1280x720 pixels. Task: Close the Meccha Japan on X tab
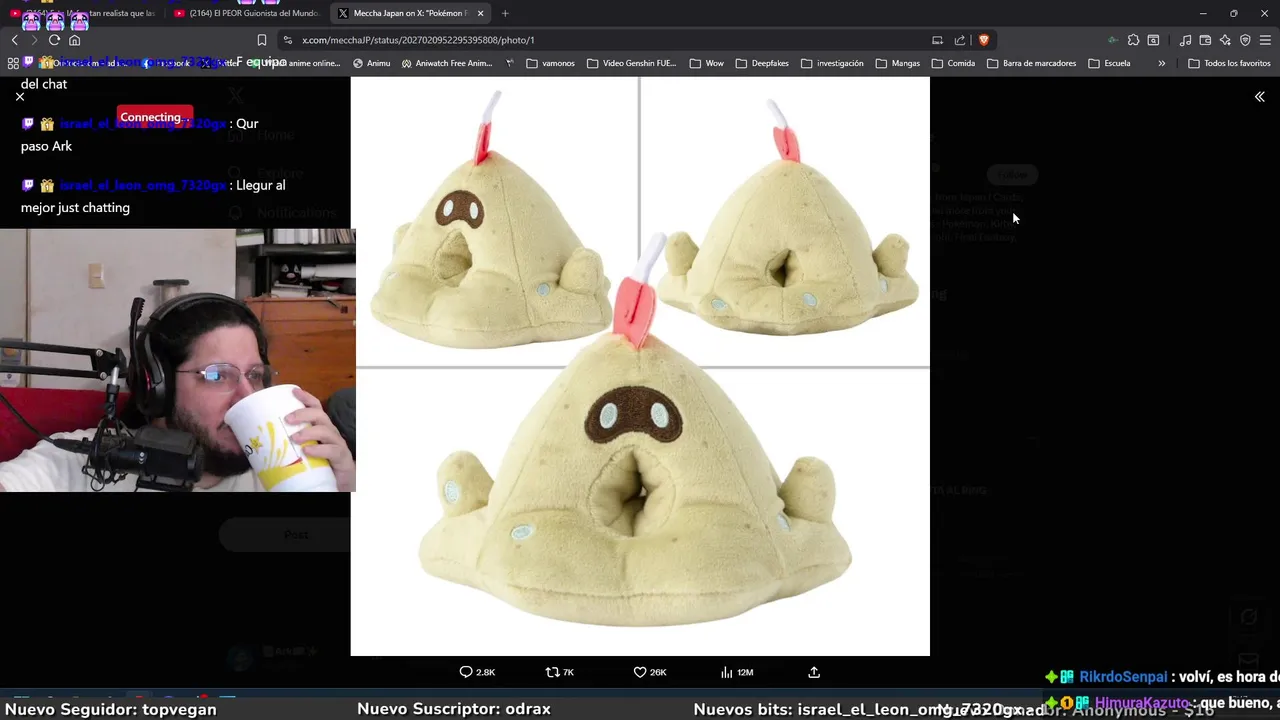481,13
